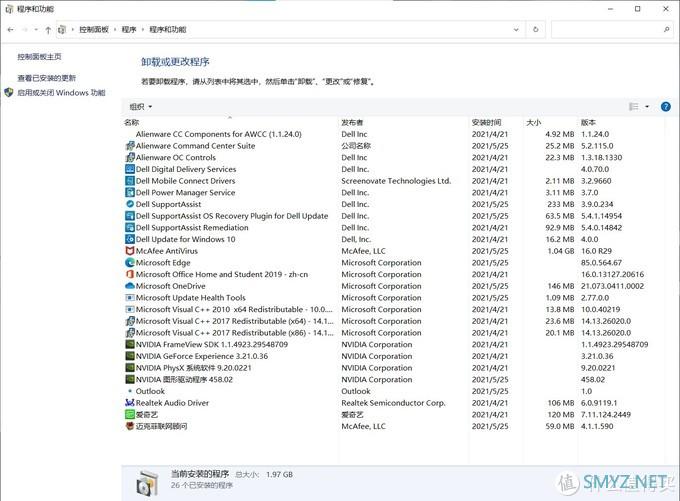Click inside the search input field

coord(607,29)
